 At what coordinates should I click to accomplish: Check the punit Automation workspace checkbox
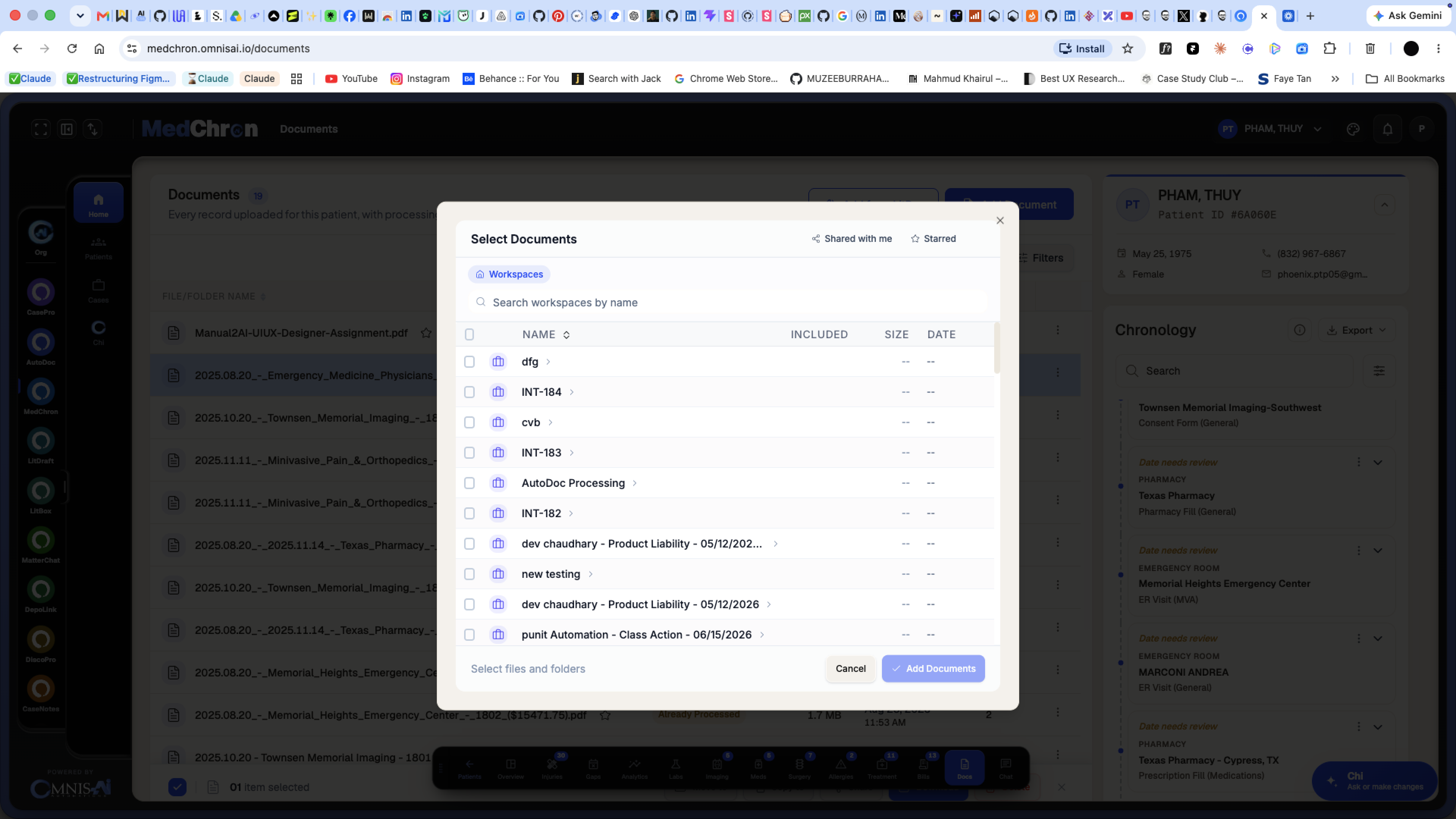[469, 635]
